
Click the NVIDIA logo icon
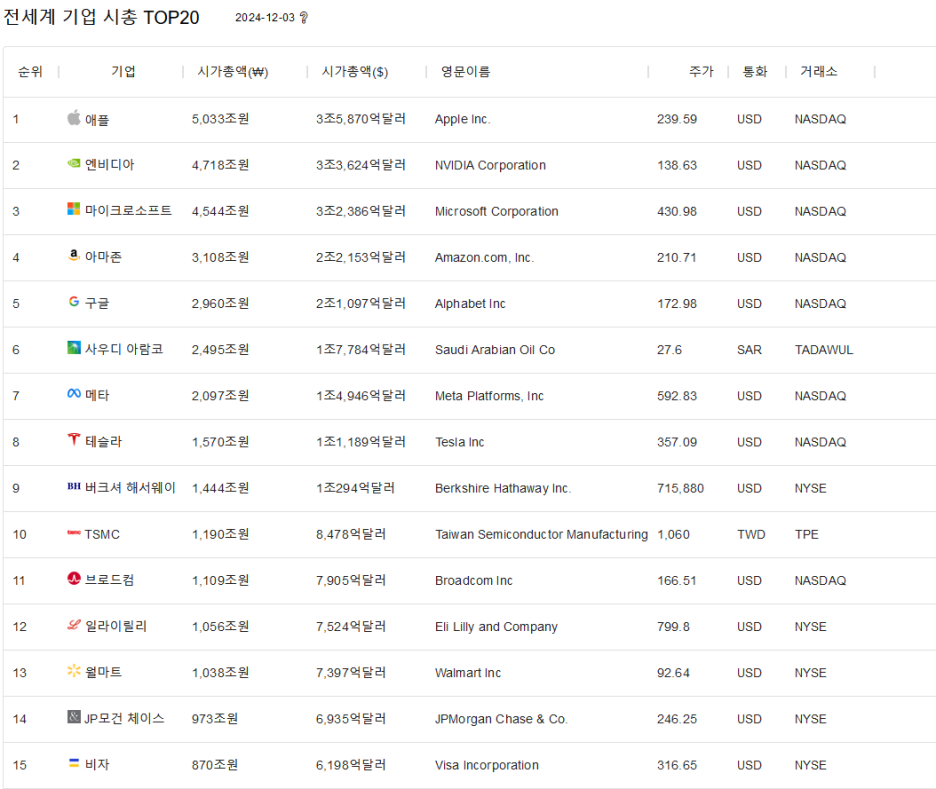click(73, 163)
